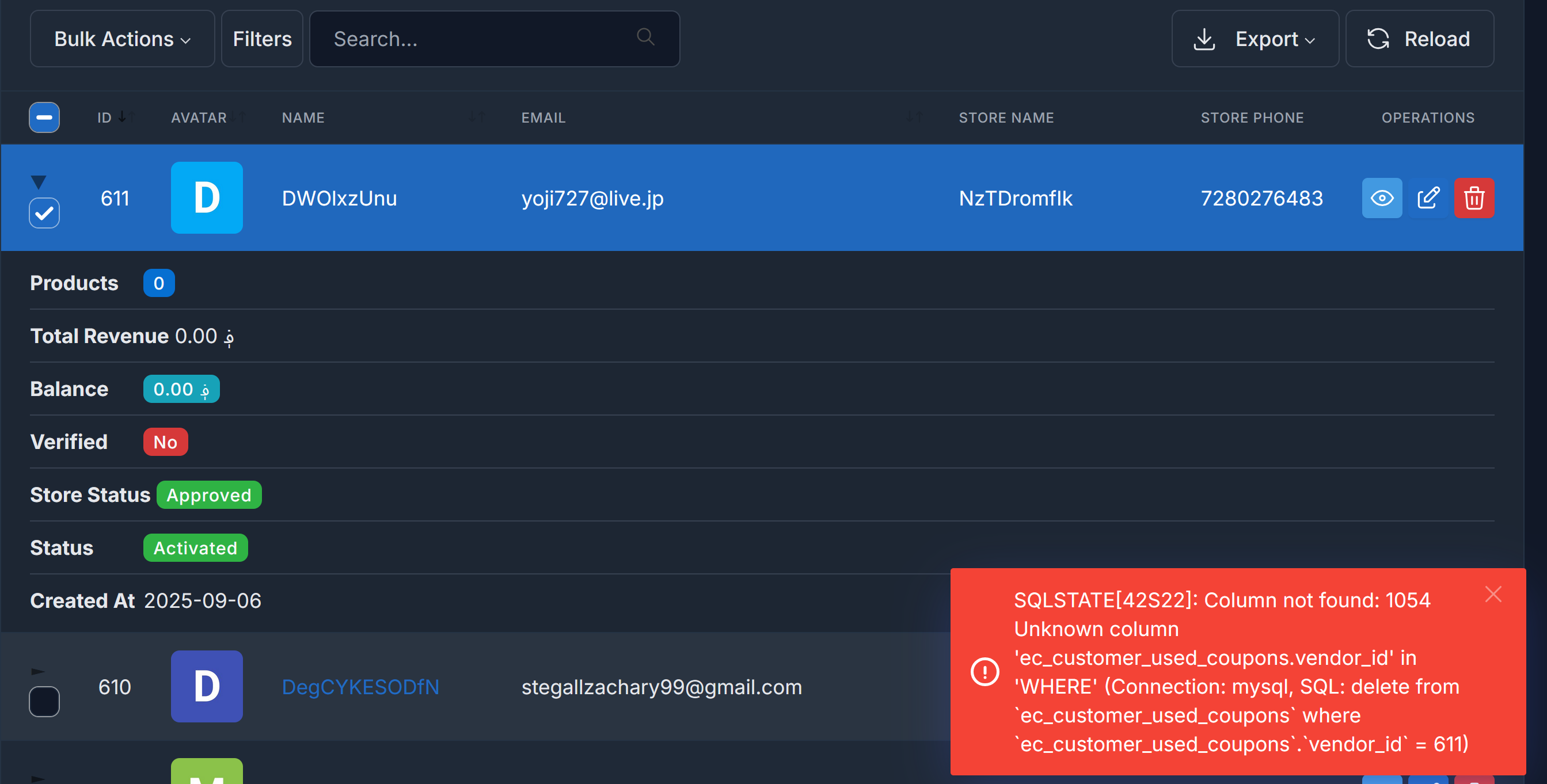Open vendor link DegCYKESODfN
Image resolution: width=1547 pixels, height=784 pixels.
coord(360,687)
